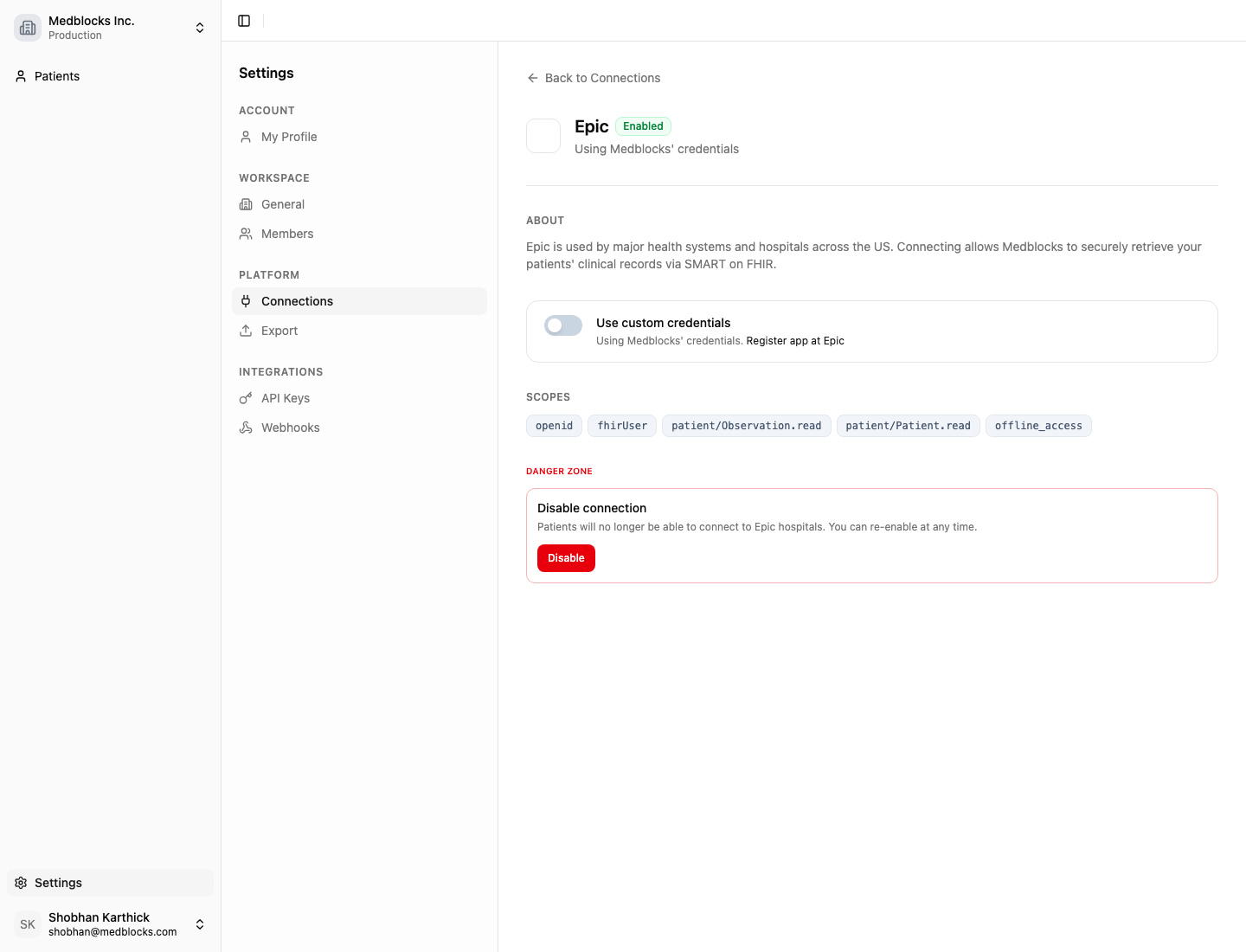Click the Webhooks icon
The width and height of the screenshot is (1246, 952).
(x=246, y=428)
